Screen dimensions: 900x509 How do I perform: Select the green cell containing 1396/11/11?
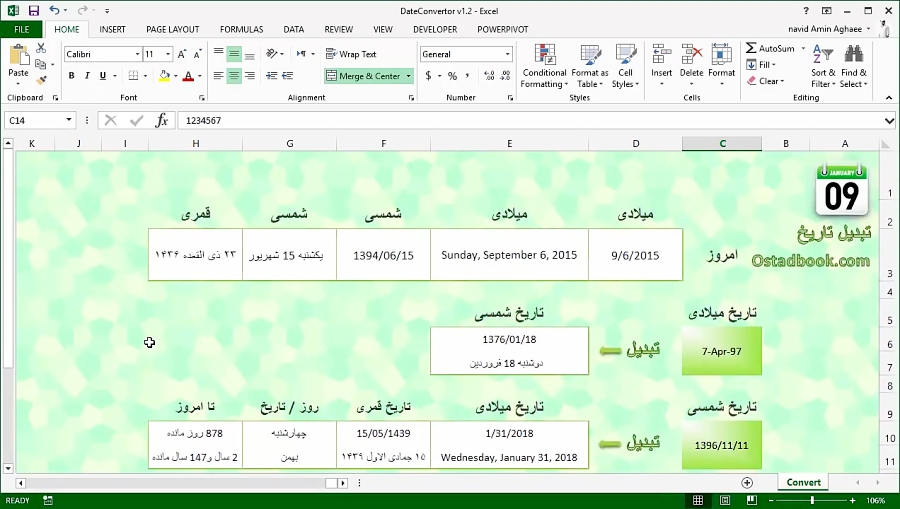tap(721, 445)
